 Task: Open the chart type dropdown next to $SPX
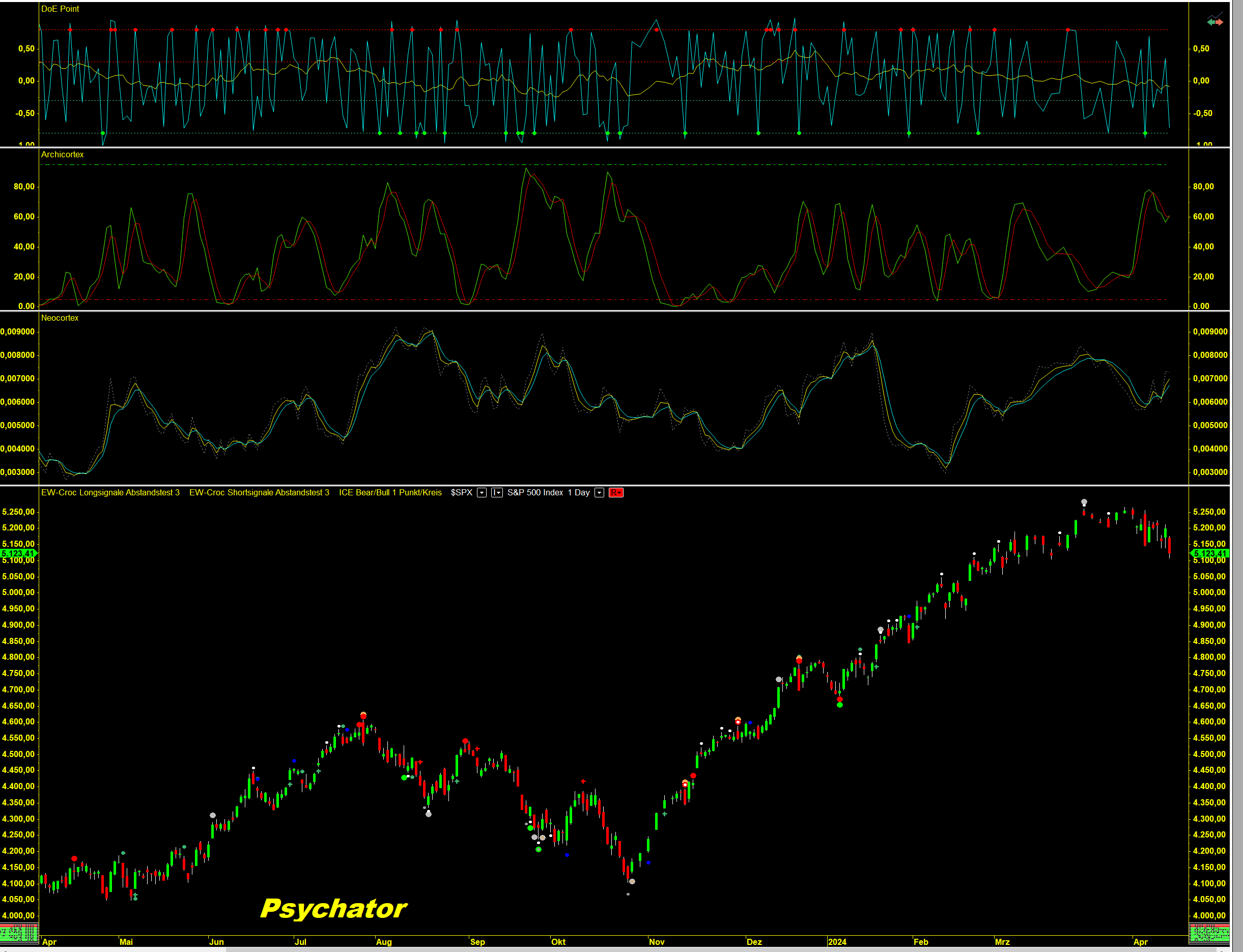(497, 492)
